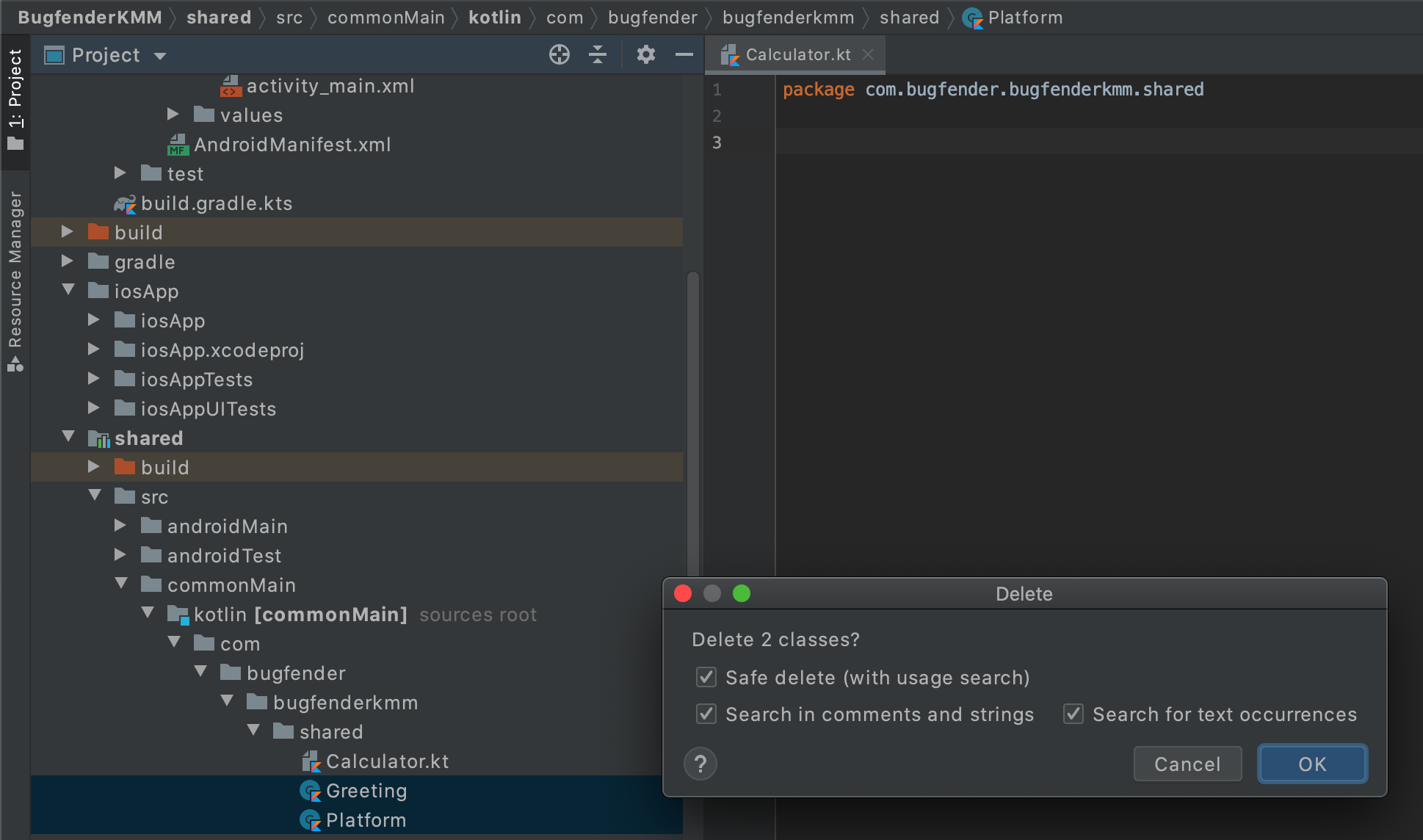Toggle 'Search for text occurrences'
The image size is (1423, 840).
tap(1073, 714)
